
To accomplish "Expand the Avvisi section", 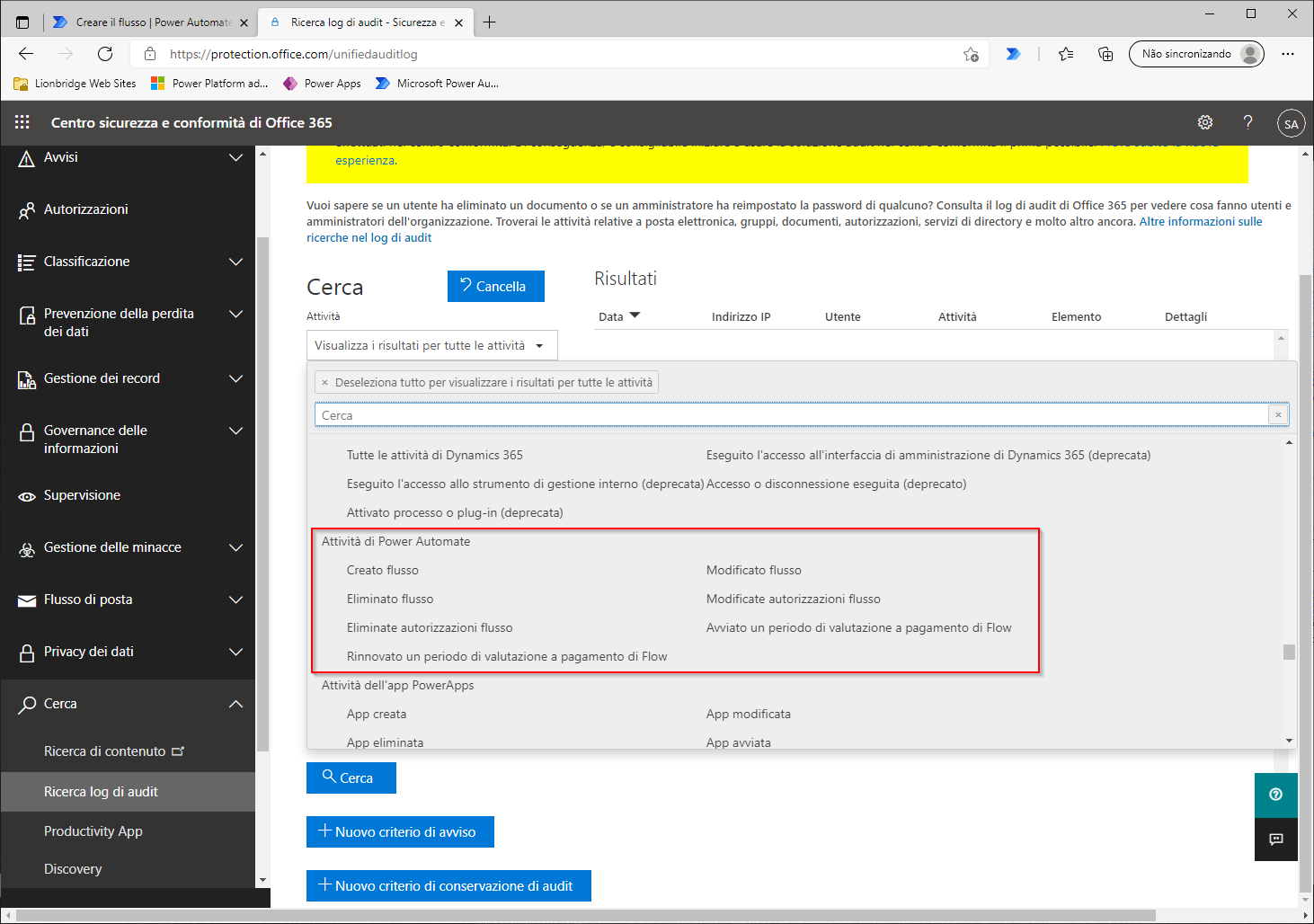I will (x=235, y=157).
